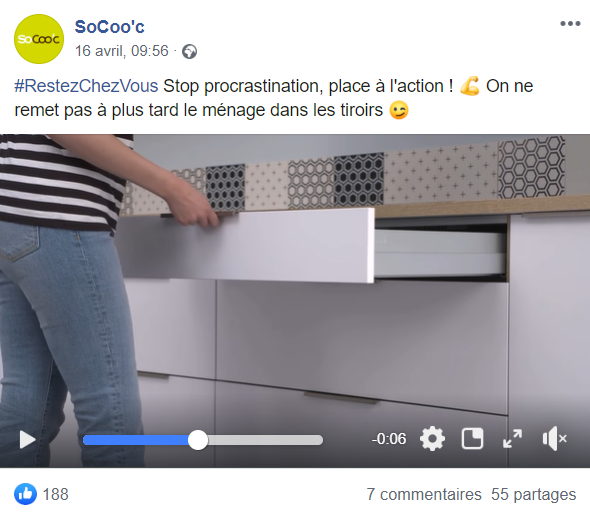View the 188 reactions list
This screenshot has width=590, height=514.
[55, 494]
